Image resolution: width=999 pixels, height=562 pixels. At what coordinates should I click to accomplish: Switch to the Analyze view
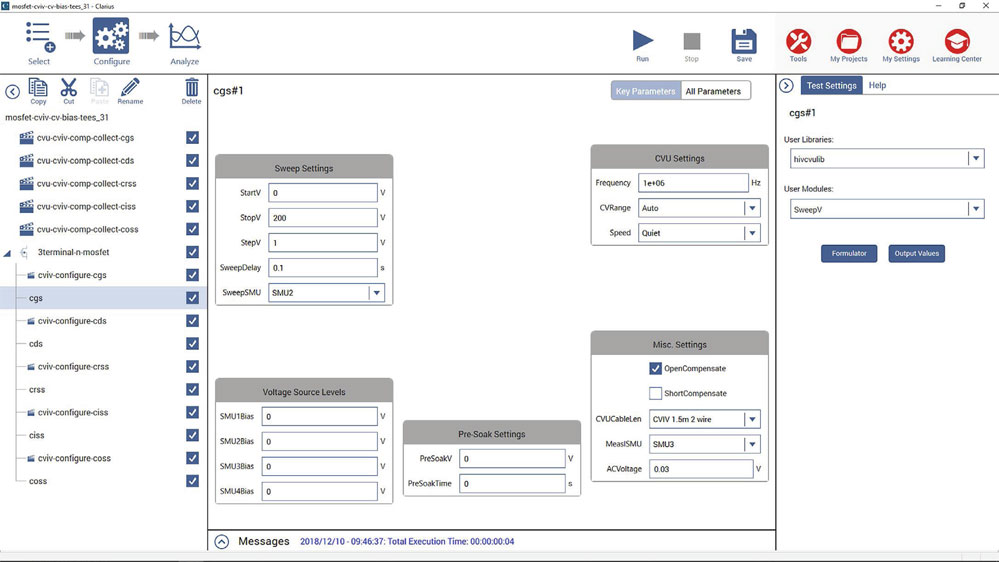(184, 40)
